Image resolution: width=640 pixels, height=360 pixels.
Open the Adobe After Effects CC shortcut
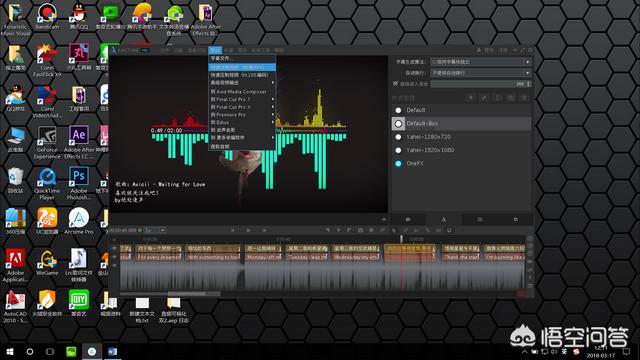79,142
